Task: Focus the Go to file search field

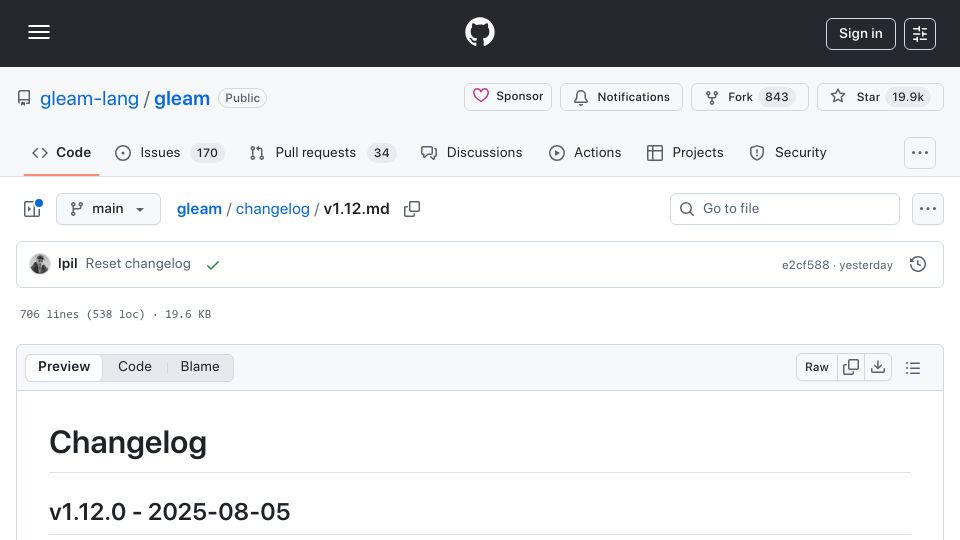Action: [785, 209]
